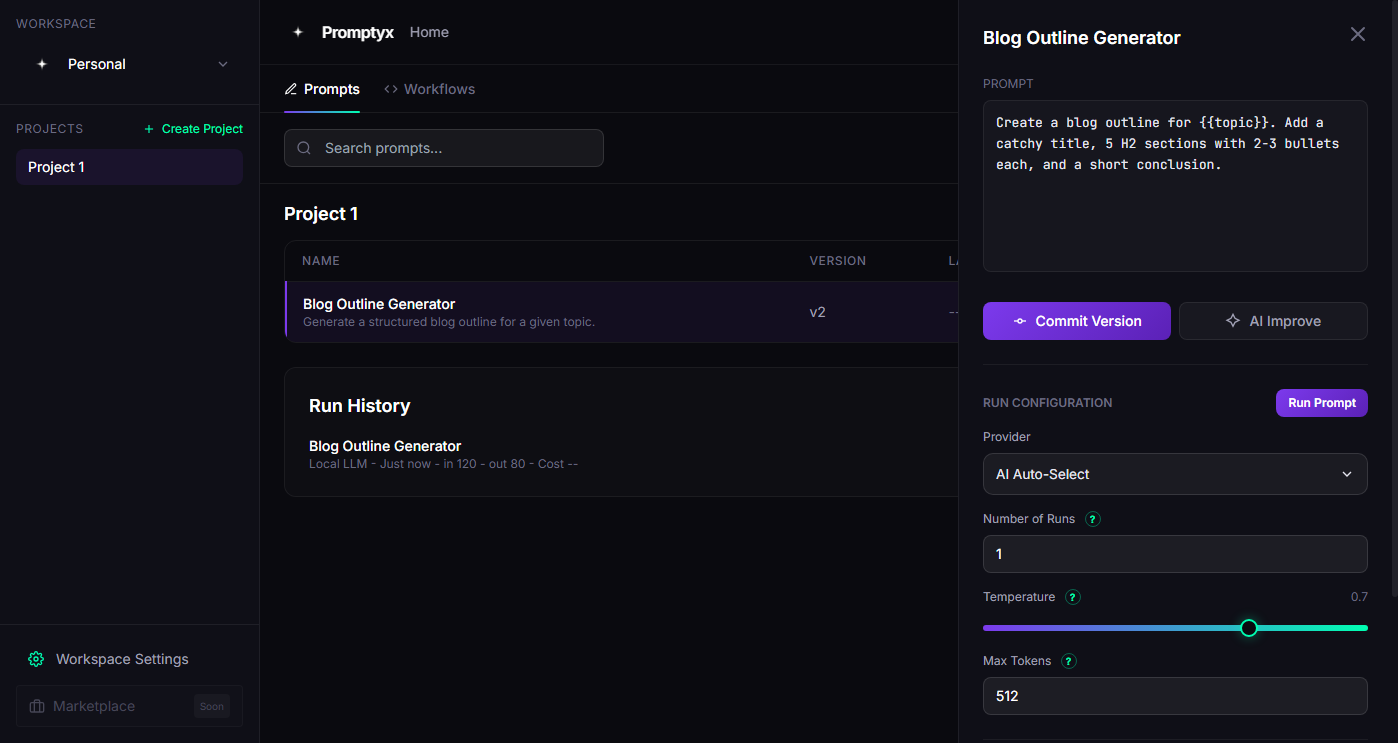Click the Promptyx sparkle logo
Screen dimensions: 1398x743
[x=298, y=31]
